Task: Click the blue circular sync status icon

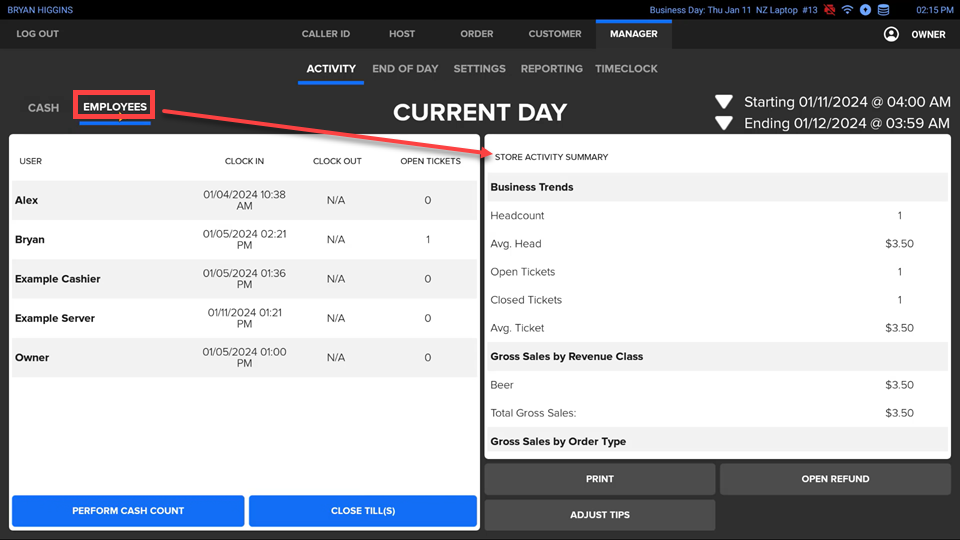Action: coord(865,10)
